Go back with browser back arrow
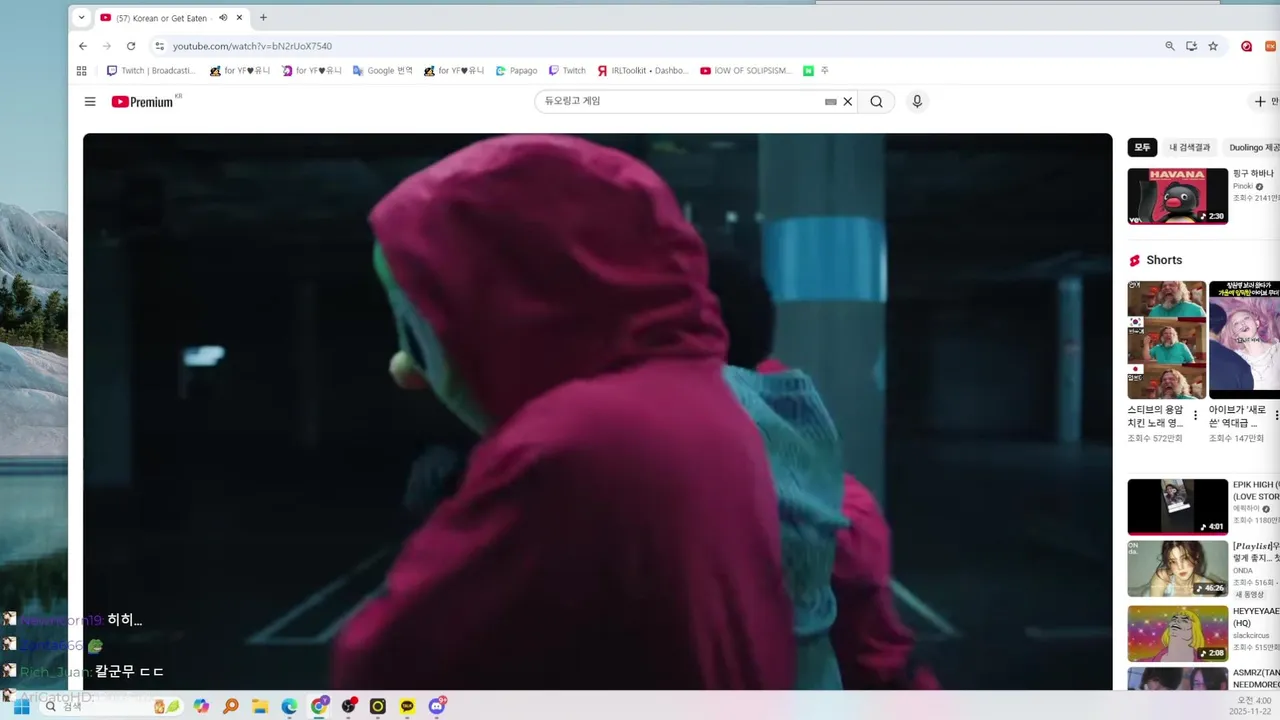The image size is (1280, 720). click(x=83, y=46)
